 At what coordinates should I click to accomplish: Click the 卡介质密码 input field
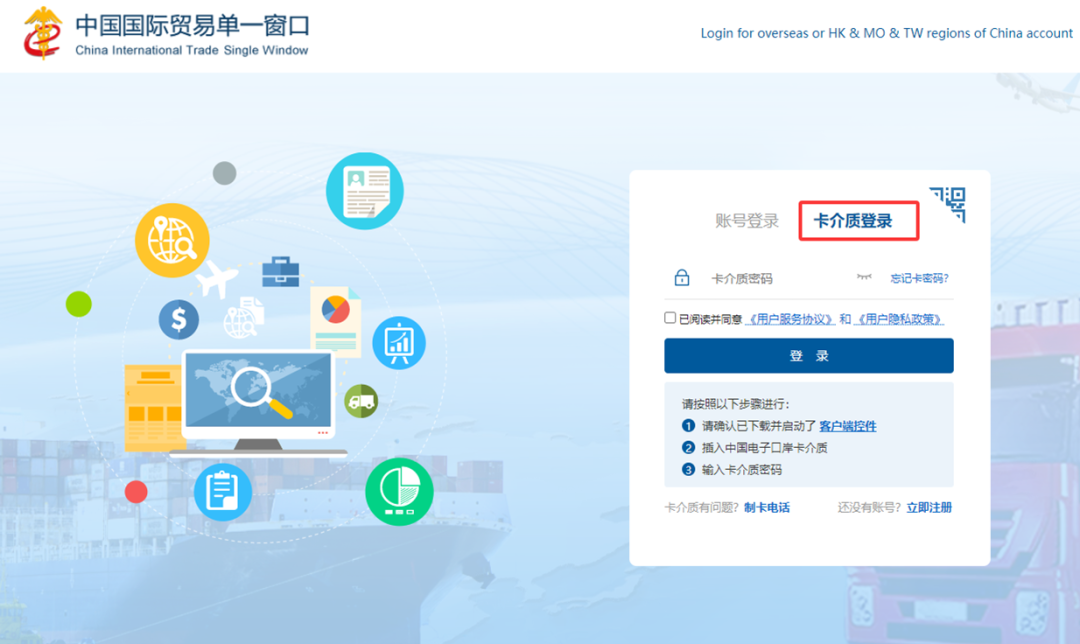point(778,278)
